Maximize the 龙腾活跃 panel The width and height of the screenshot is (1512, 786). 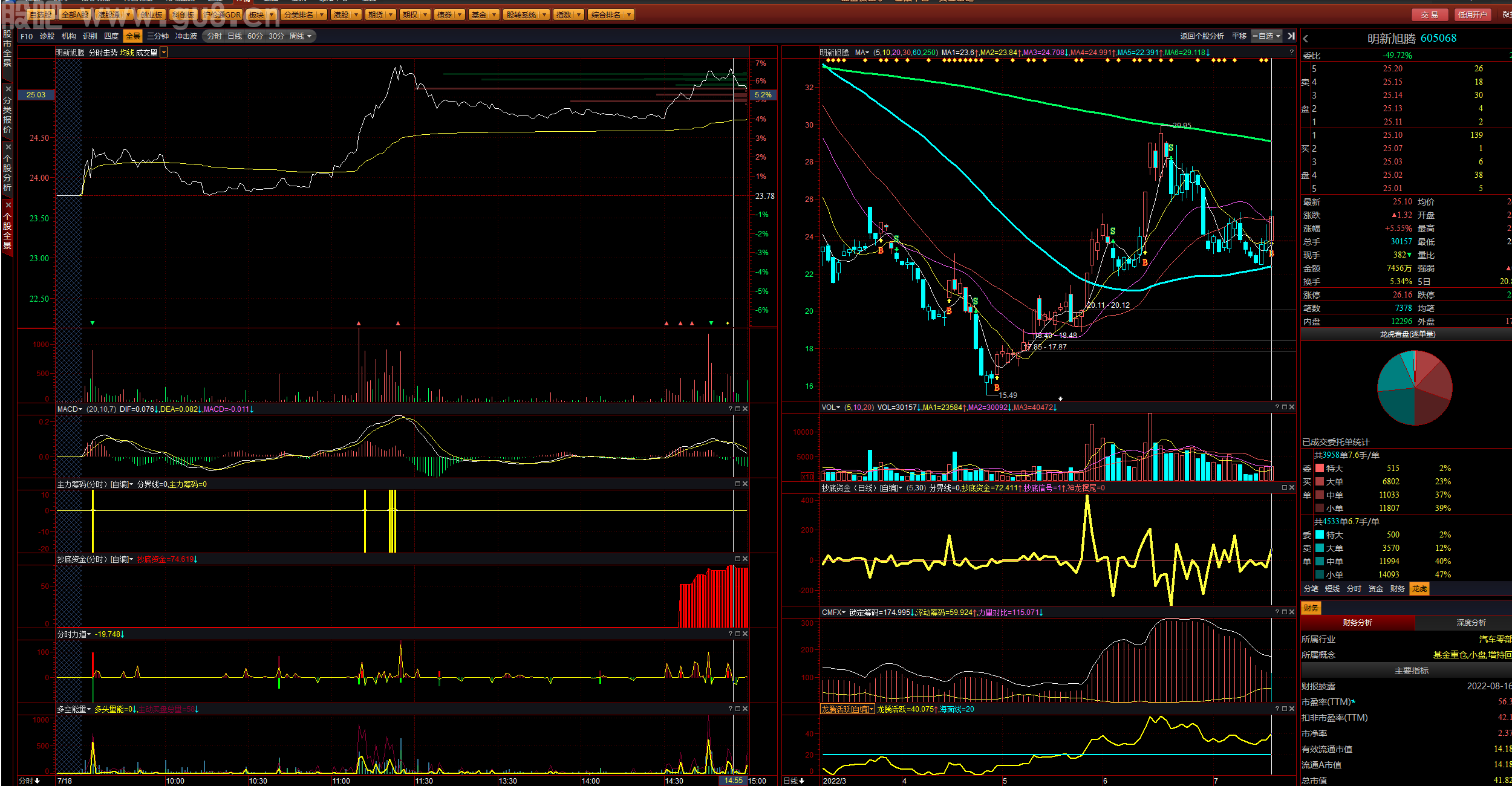point(1285,709)
